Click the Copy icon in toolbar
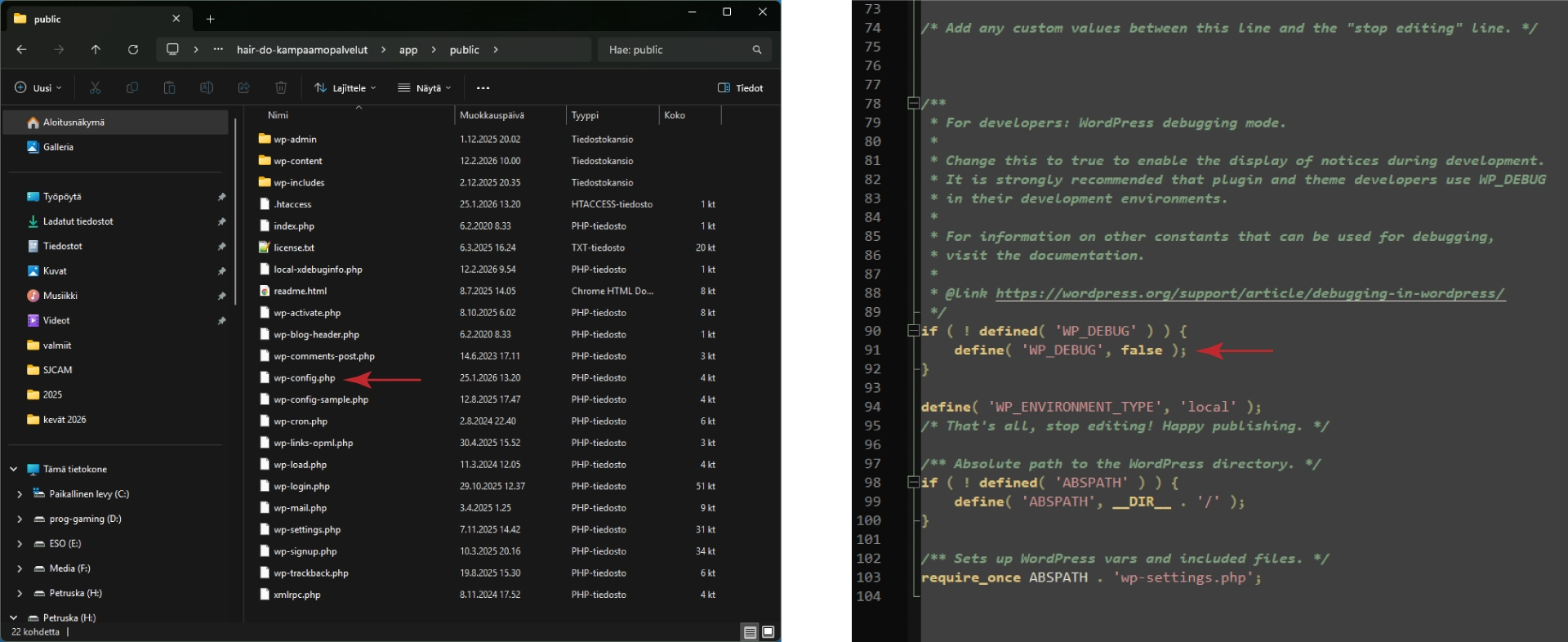Viewport: 1568px width, 642px height. pos(132,87)
